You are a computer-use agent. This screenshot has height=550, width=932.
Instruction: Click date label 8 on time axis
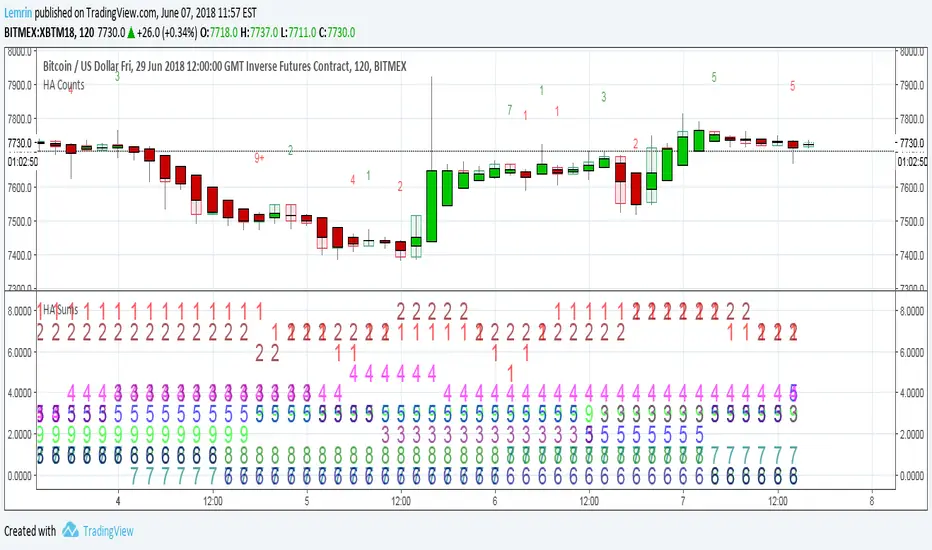(x=872, y=501)
